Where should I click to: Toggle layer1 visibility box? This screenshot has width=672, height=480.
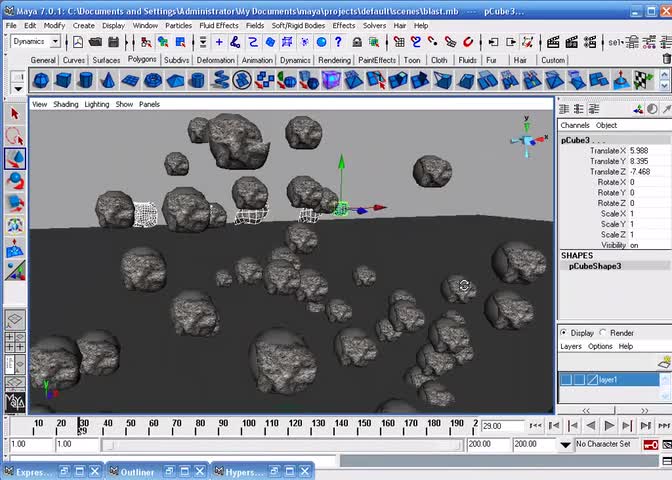point(566,380)
